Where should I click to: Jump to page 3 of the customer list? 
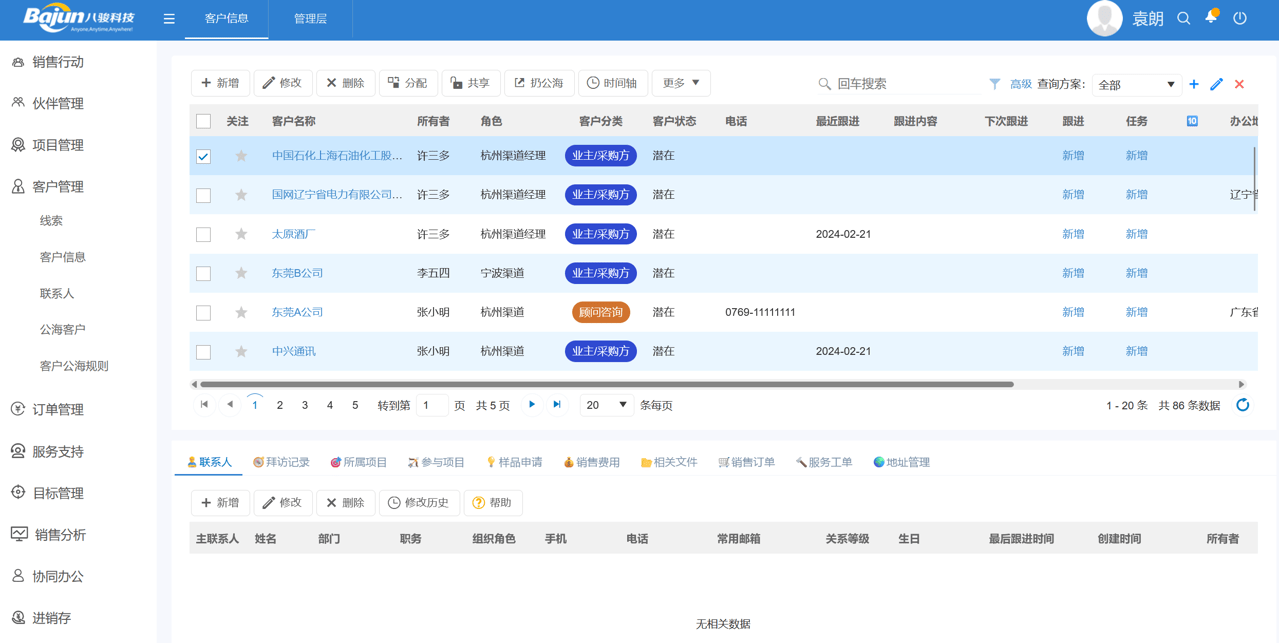click(304, 404)
